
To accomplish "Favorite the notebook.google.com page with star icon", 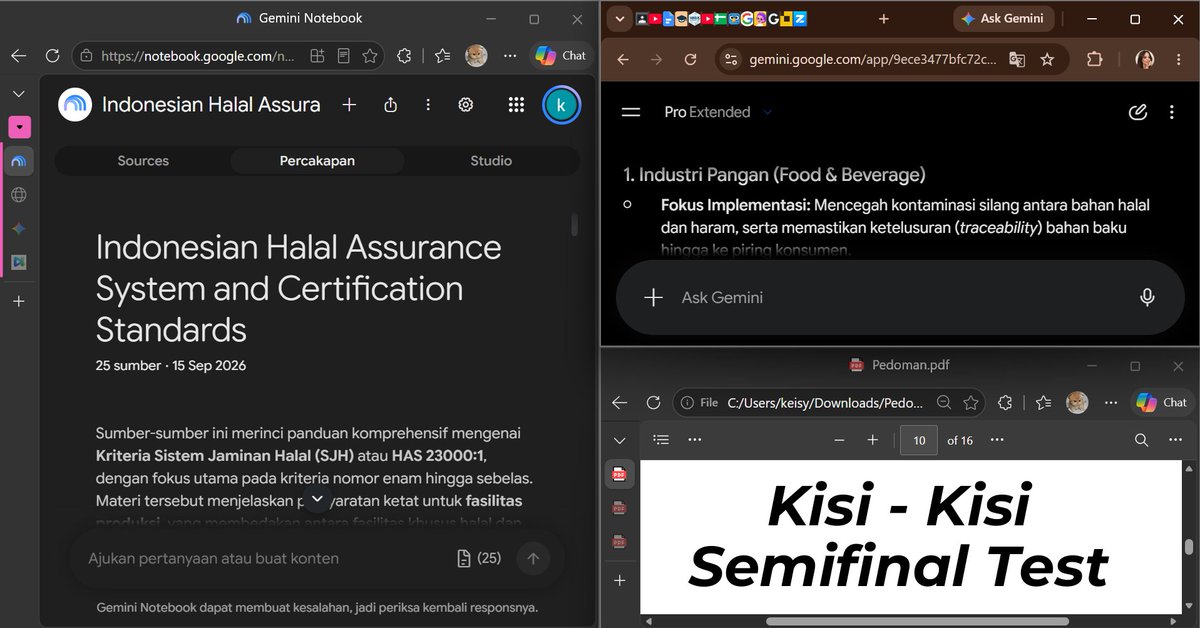I will click(370, 56).
